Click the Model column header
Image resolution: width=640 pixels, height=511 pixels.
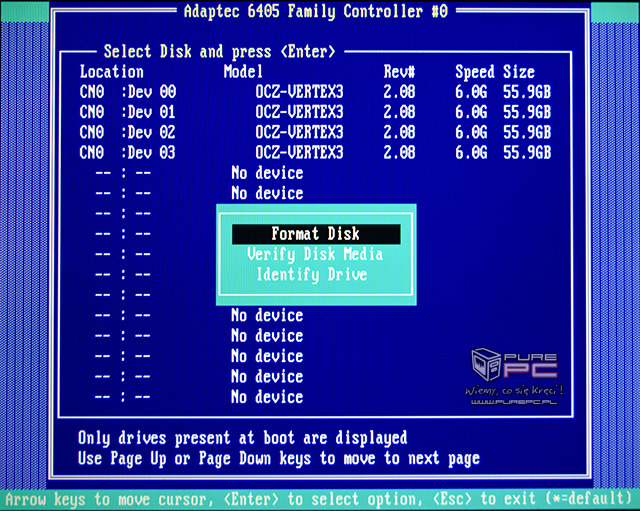(243, 72)
